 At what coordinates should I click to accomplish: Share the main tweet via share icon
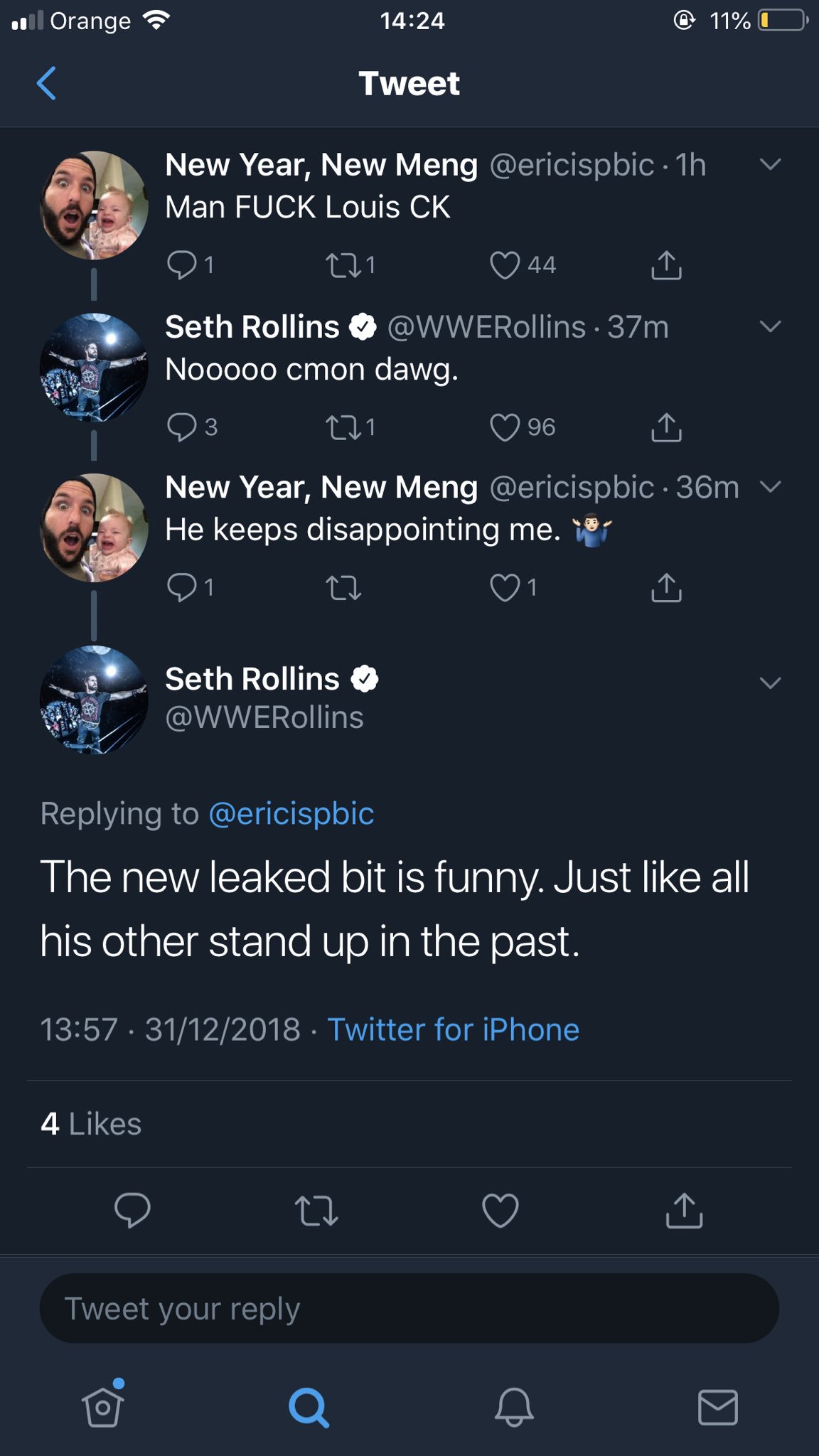[684, 1210]
